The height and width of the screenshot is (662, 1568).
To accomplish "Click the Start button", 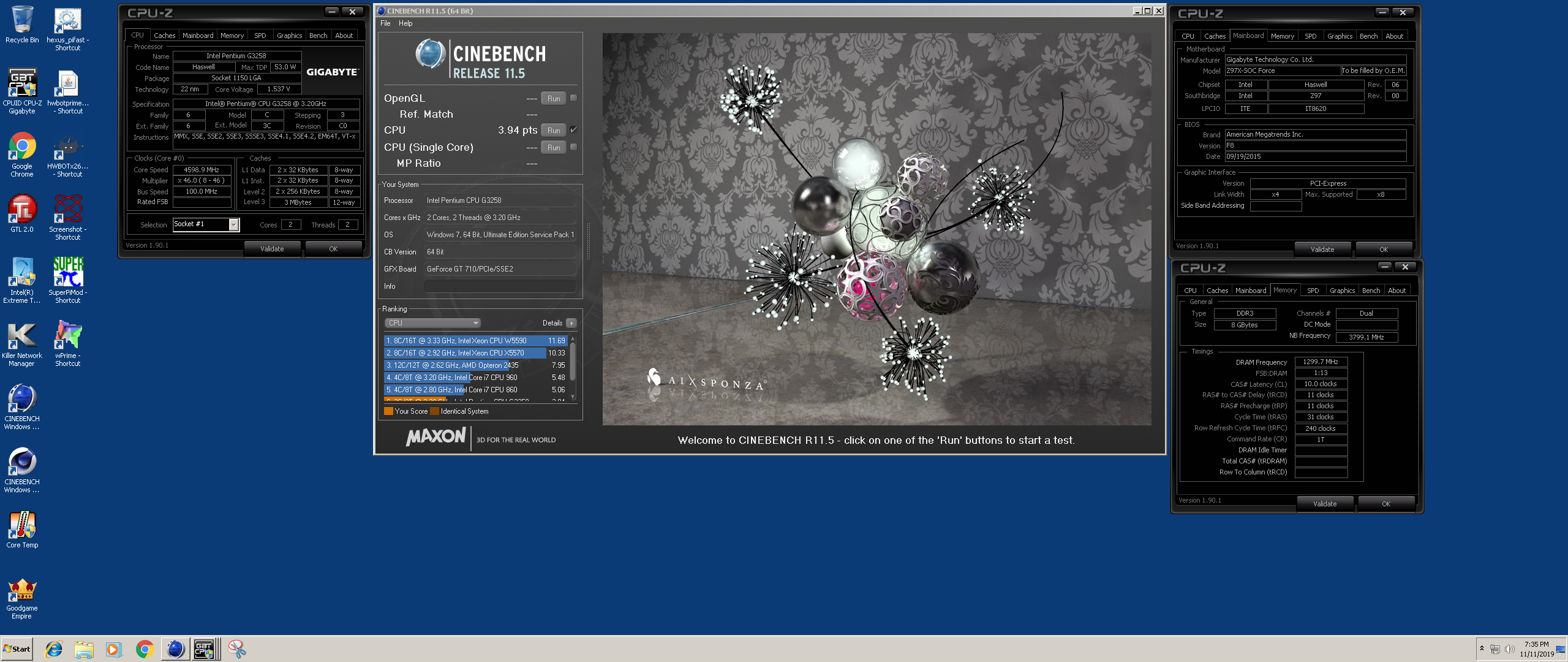I will [17, 649].
